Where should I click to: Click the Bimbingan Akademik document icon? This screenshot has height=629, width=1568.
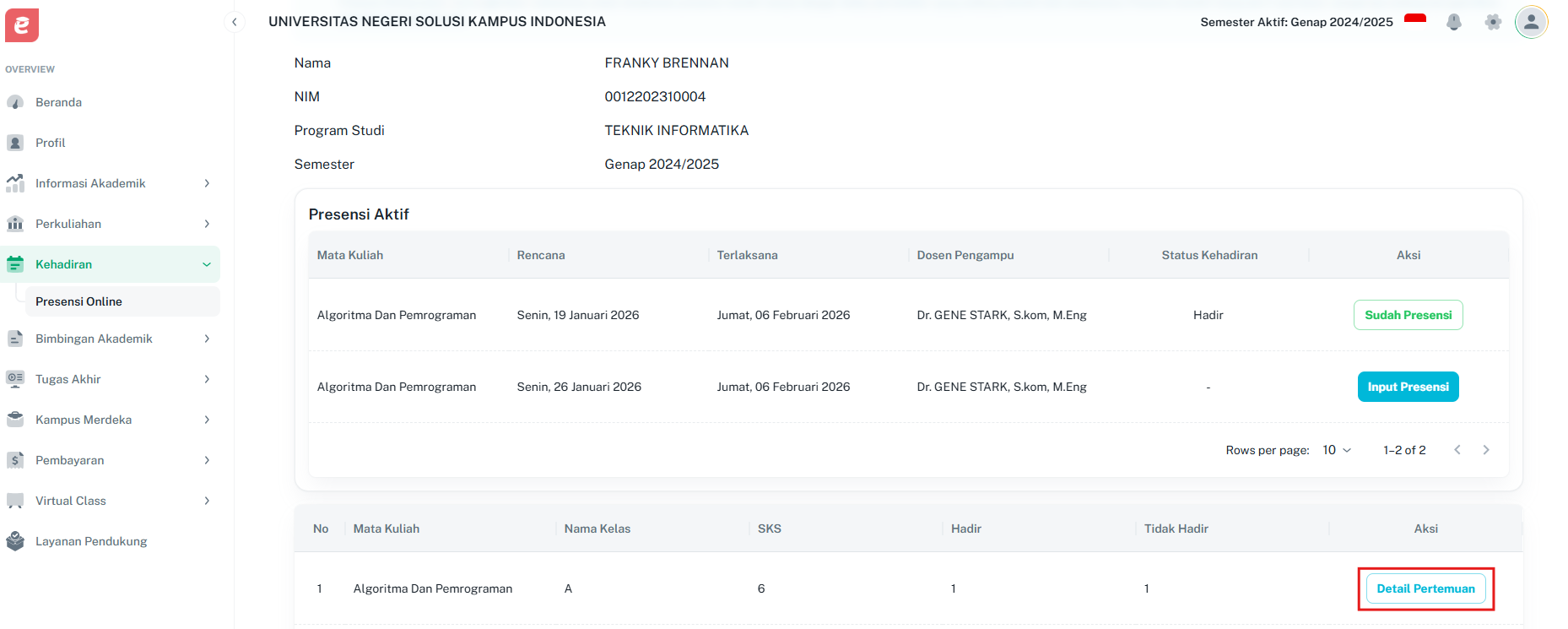click(x=15, y=339)
